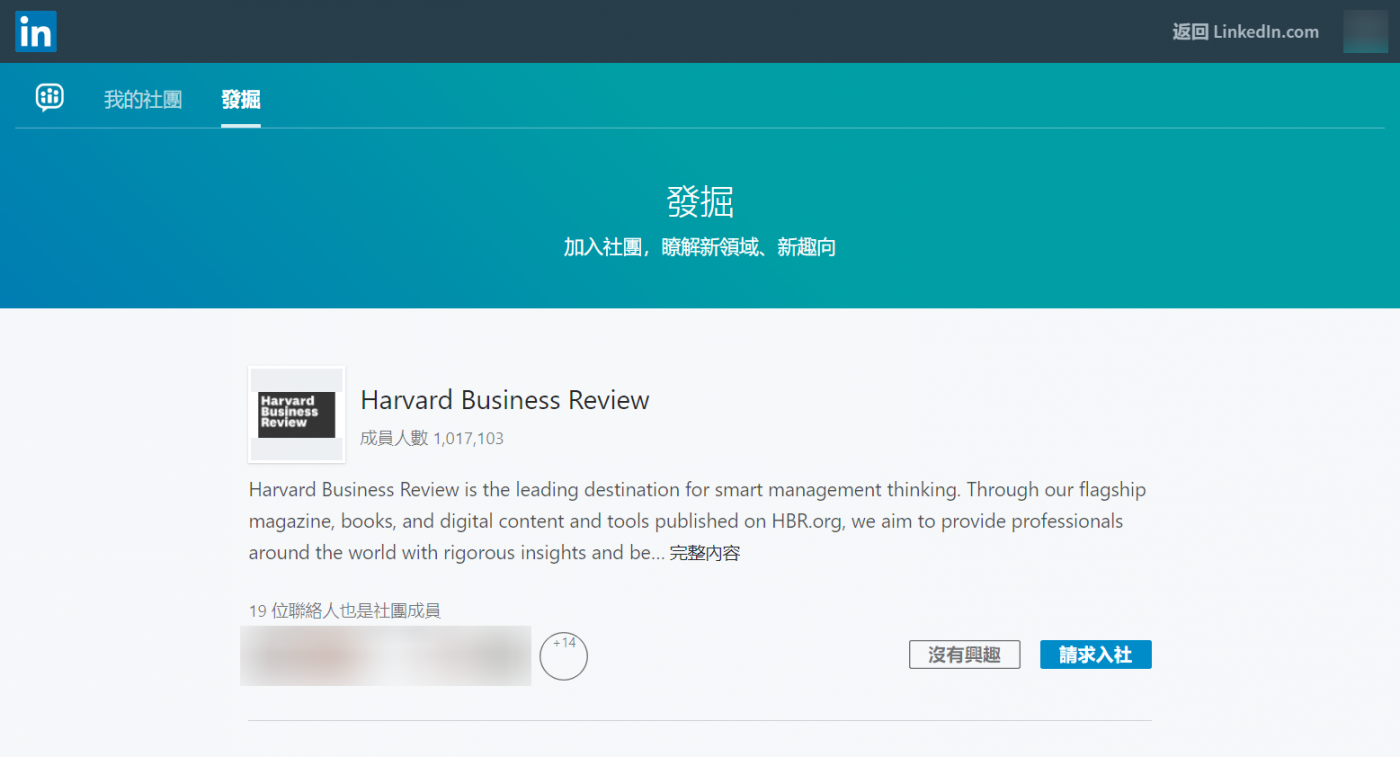Click the 成員人數 1,017,103 text
Image resolution: width=1400 pixels, height=757 pixels.
click(x=432, y=438)
